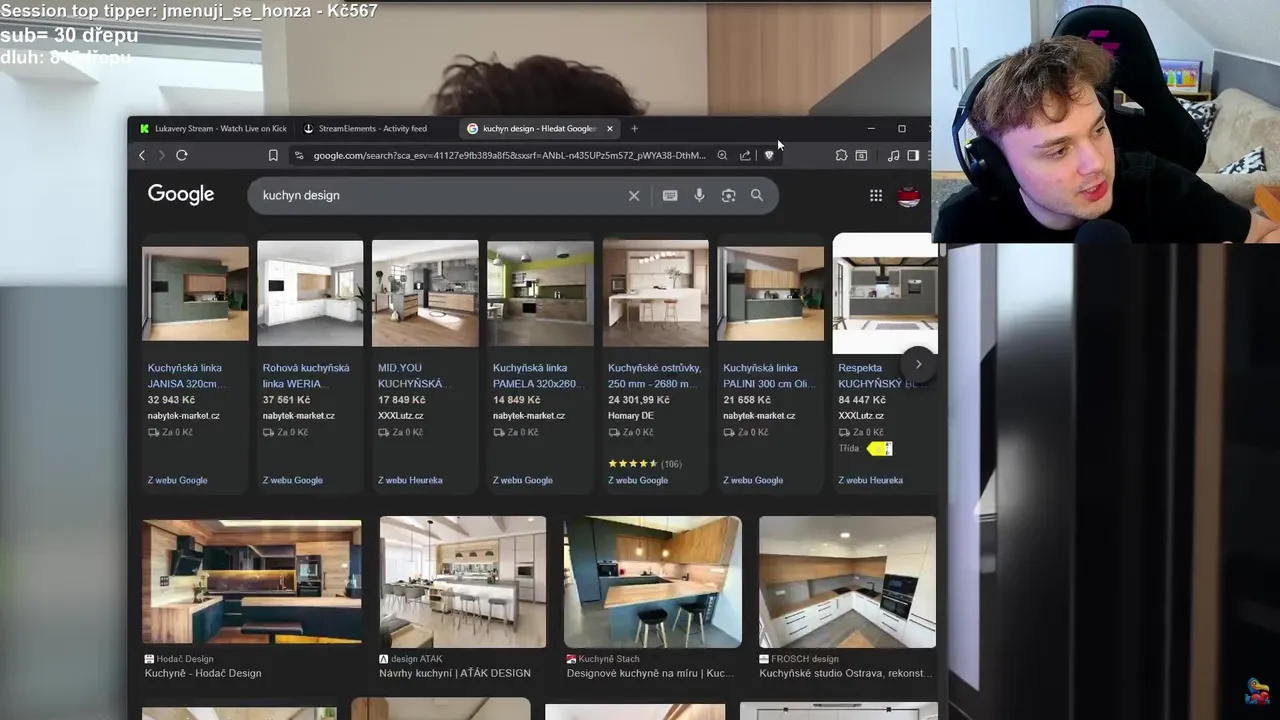Screen dimensions: 1280x720
Task: Toggle the browser sidebar panel icon
Action: 913,155
